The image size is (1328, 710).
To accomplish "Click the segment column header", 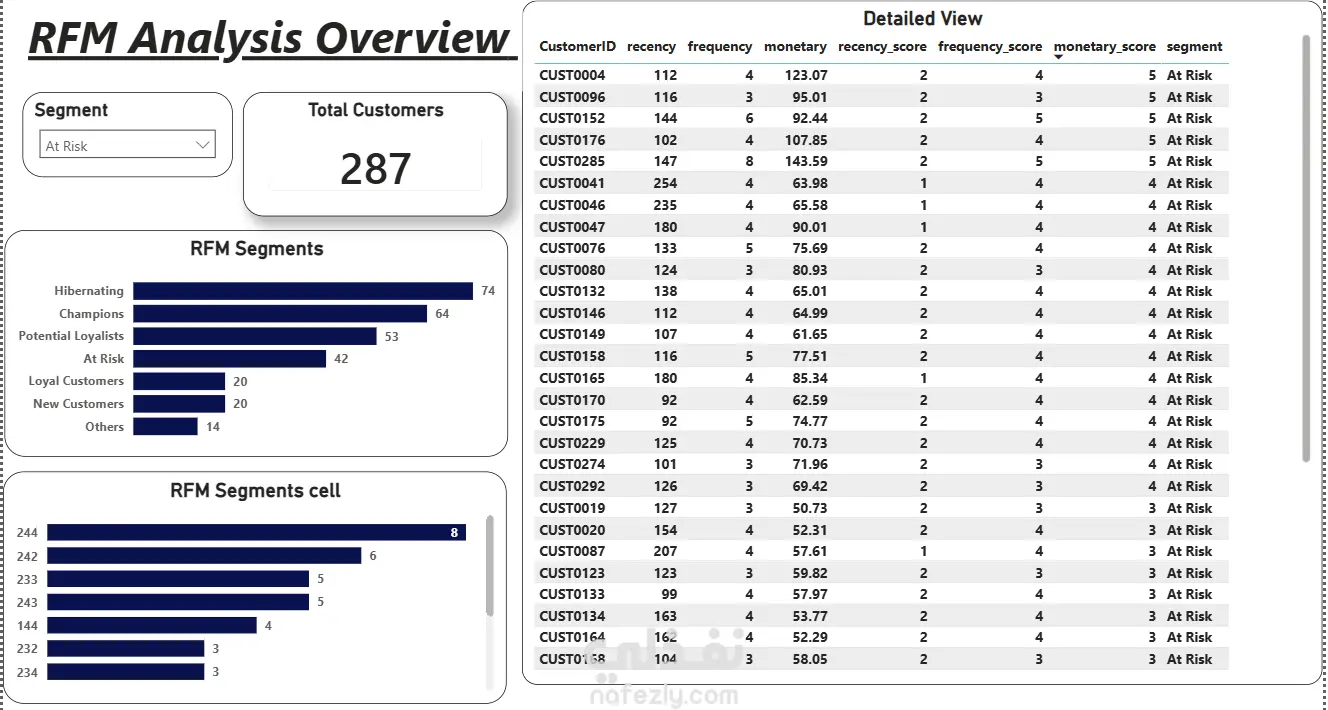I will point(1194,46).
